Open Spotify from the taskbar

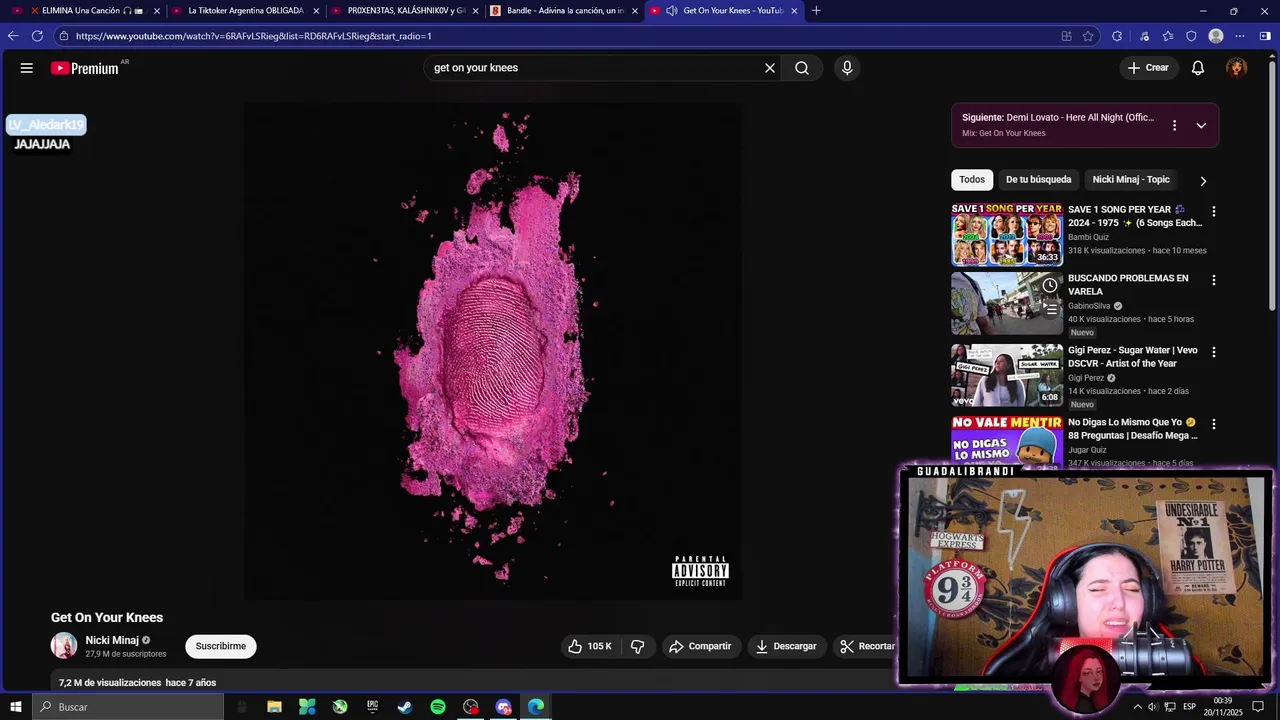tap(438, 707)
